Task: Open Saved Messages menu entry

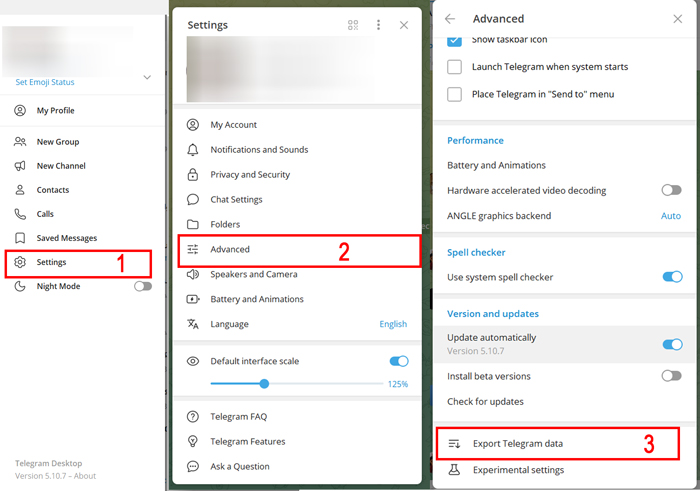Action: click(x=83, y=238)
